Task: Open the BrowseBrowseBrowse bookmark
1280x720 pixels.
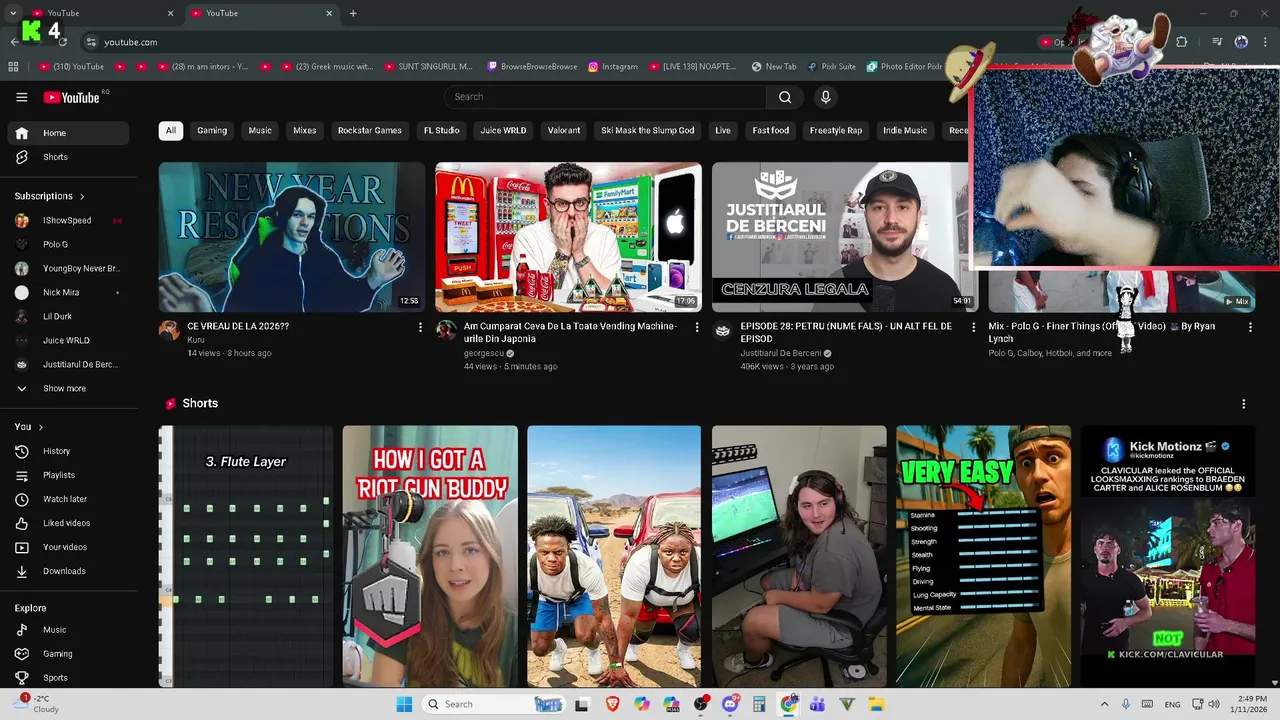Action: pos(532,67)
